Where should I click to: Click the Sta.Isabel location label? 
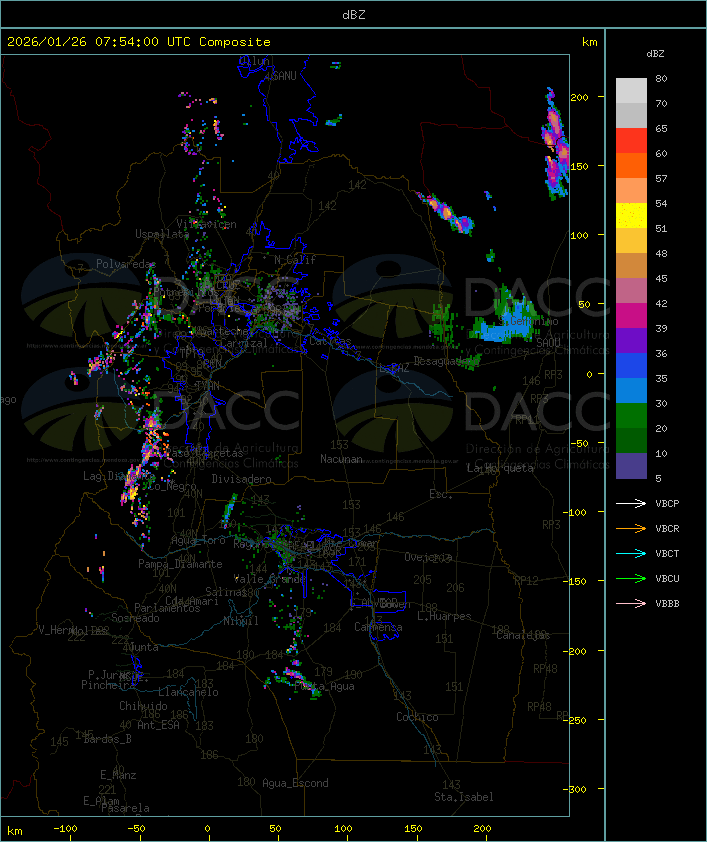pos(464,797)
